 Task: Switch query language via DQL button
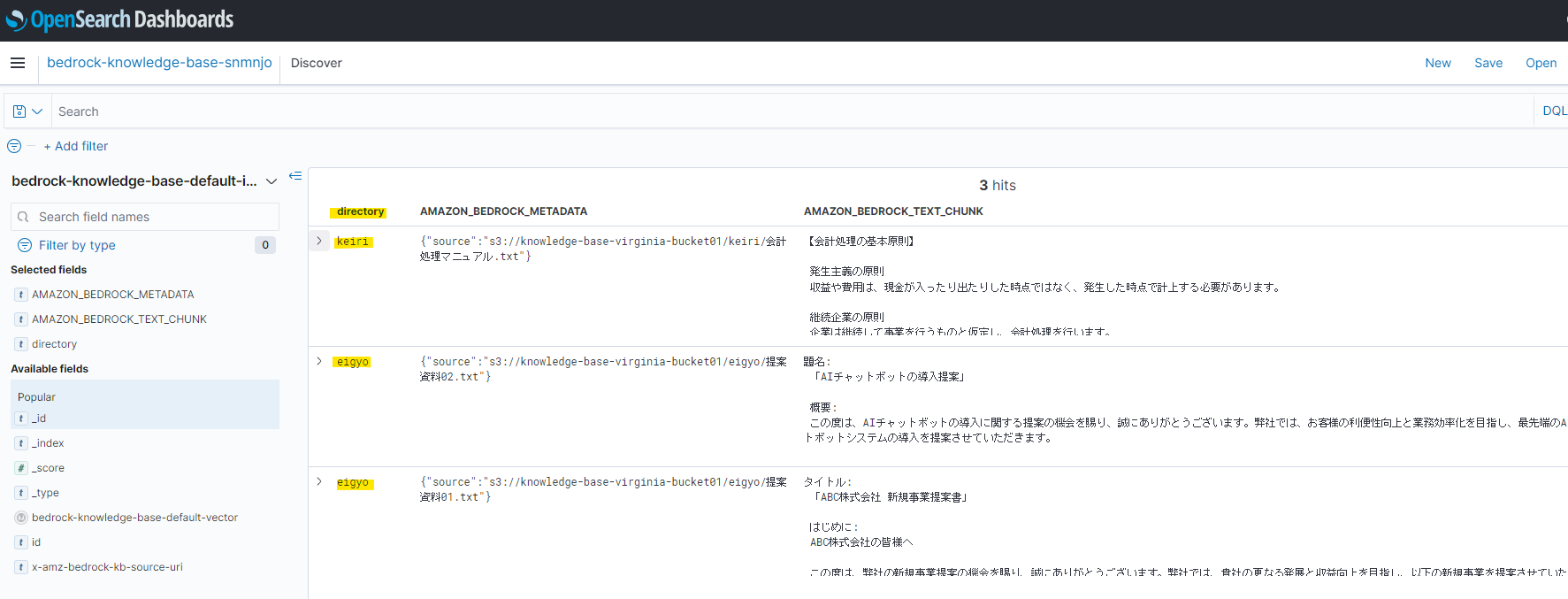tap(1554, 111)
